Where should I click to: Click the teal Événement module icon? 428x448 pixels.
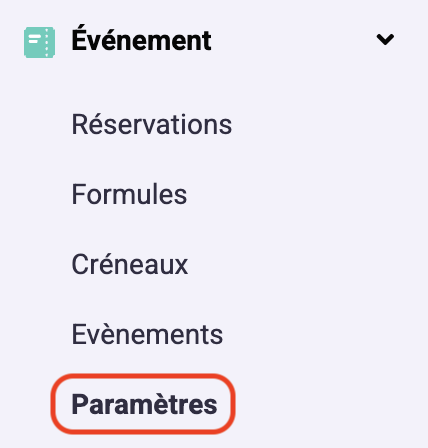pos(39,42)
